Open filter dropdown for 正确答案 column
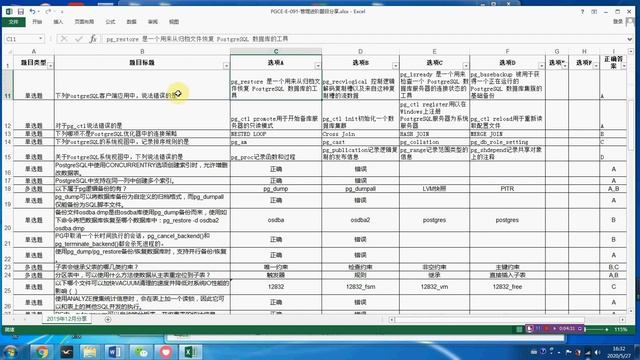 coord(624,66)
